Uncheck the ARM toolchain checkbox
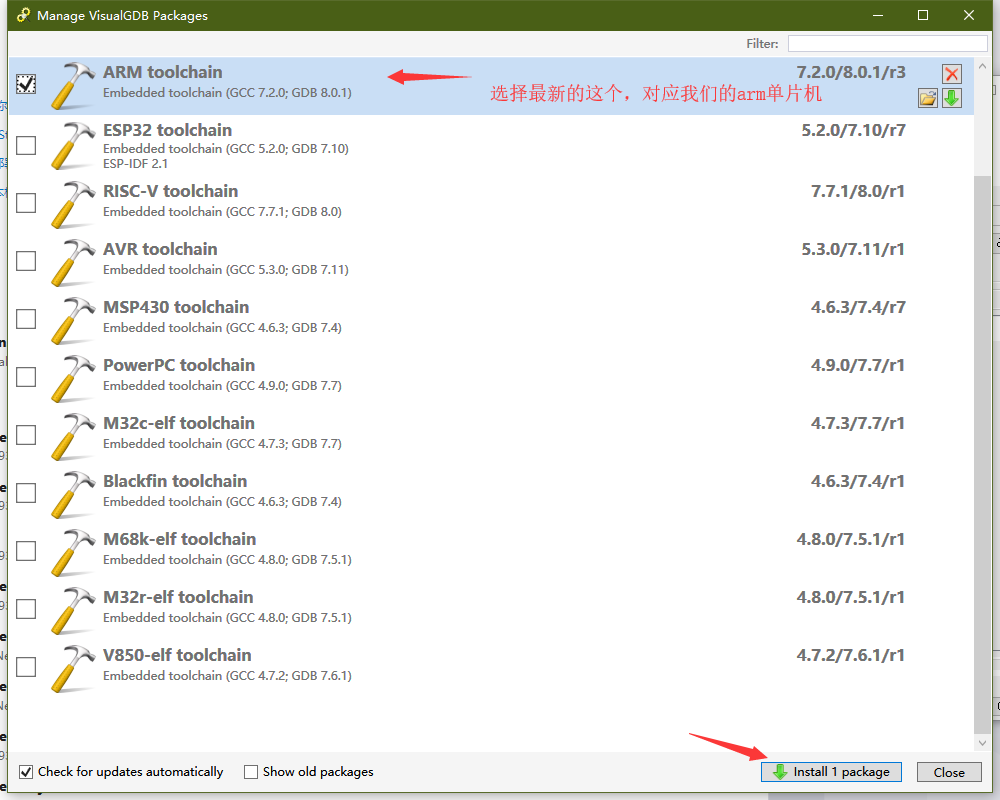This screenshot has height=800, width=1000. pos(26,85)
